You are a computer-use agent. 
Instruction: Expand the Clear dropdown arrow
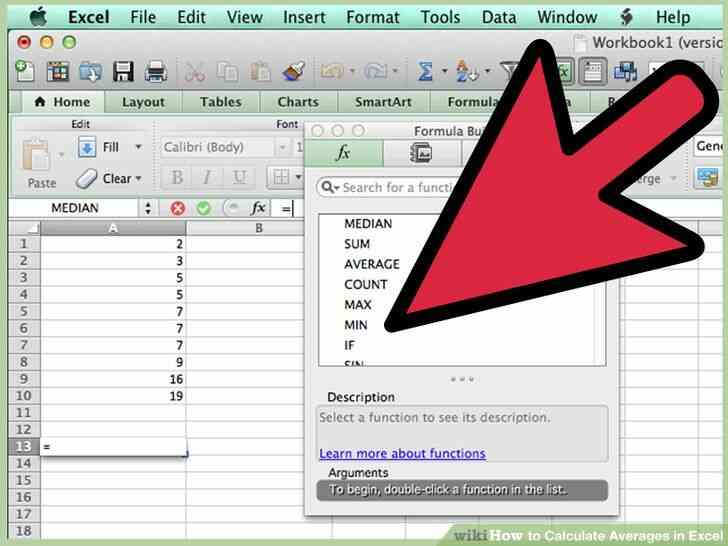pos(138,178)
